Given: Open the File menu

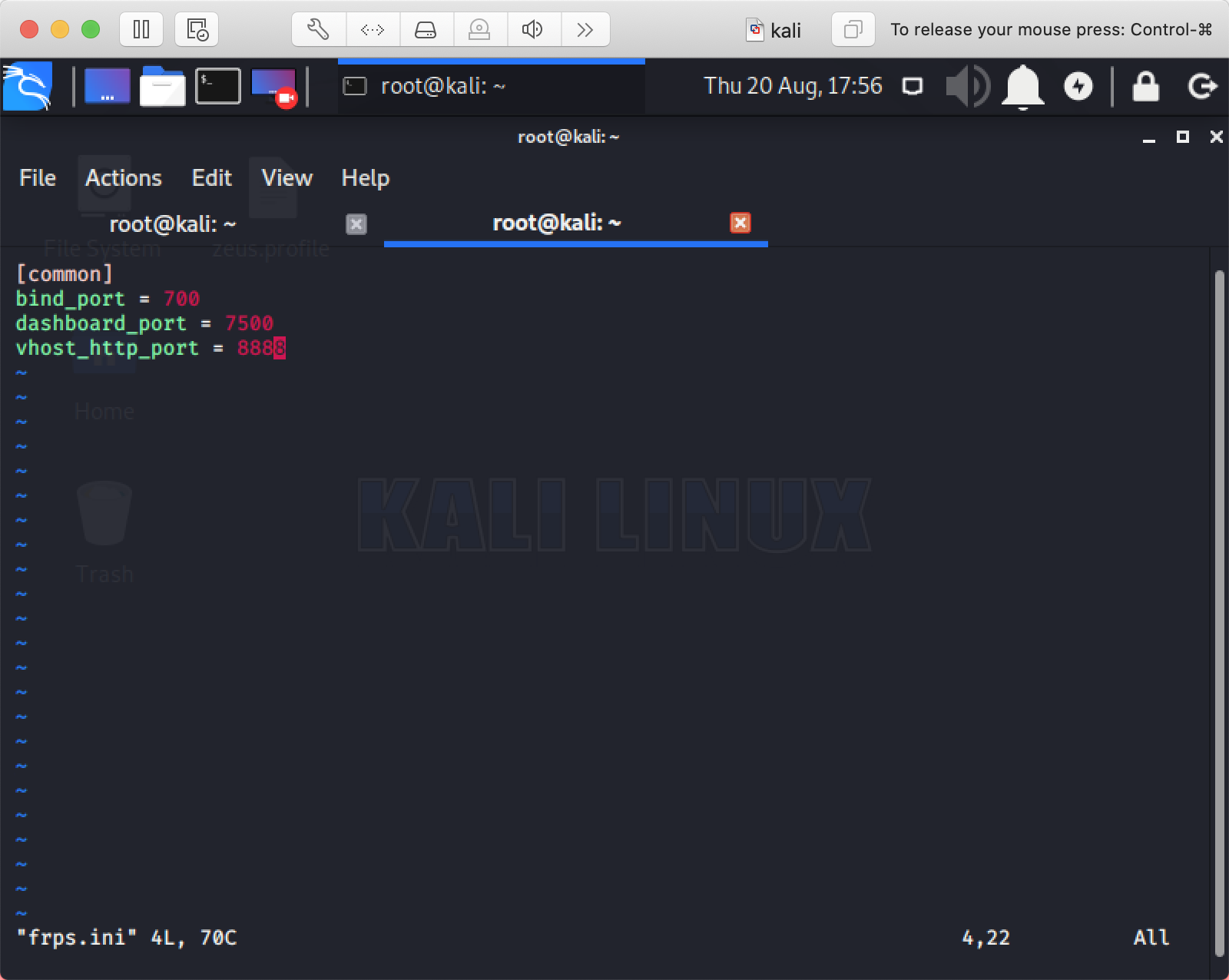Looking at the screenshot, I should [x=38, y=178].
